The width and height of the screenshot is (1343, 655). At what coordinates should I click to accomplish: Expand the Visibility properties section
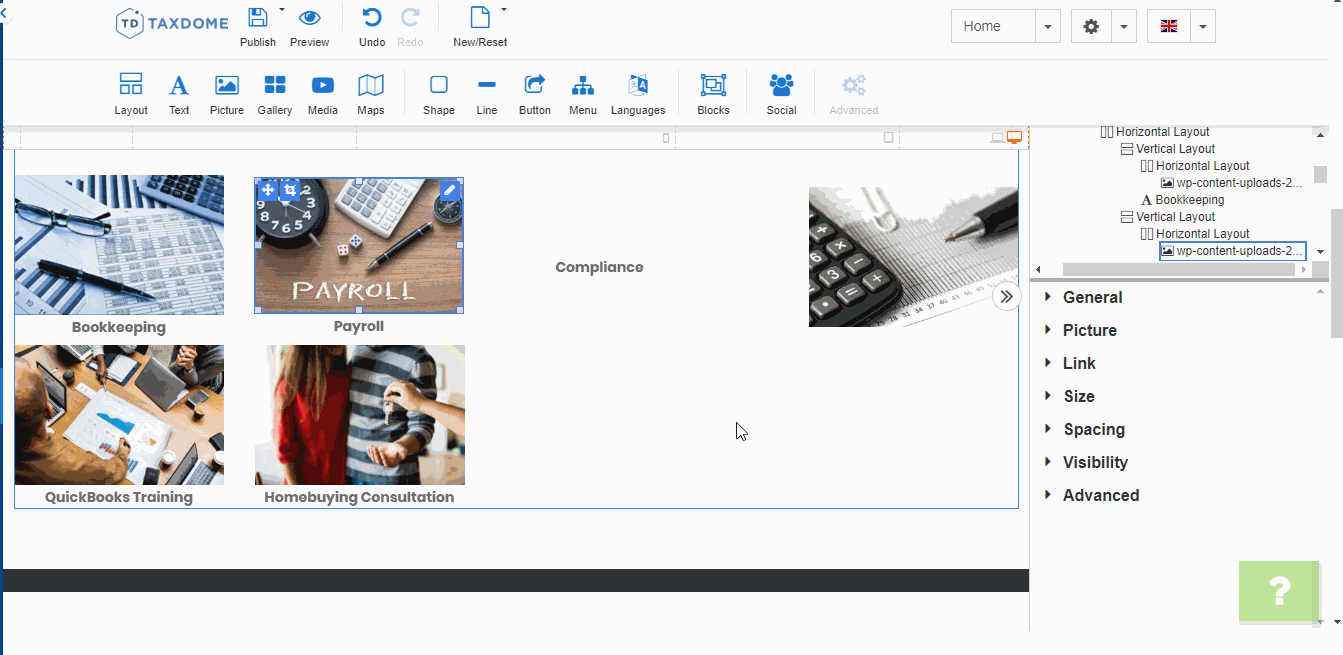tap(1095, 462)
